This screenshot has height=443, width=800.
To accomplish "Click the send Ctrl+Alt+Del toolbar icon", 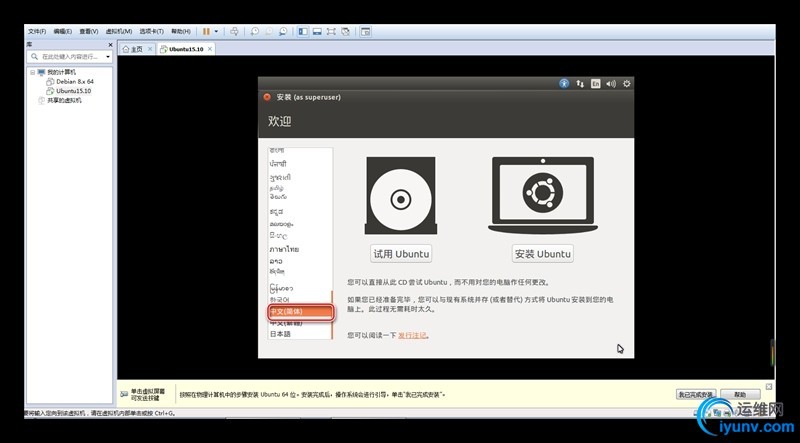I will 234,32.
